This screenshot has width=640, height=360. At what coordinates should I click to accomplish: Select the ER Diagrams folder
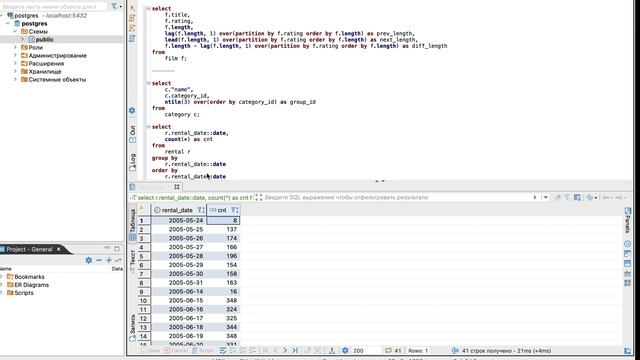pos(31,285)
